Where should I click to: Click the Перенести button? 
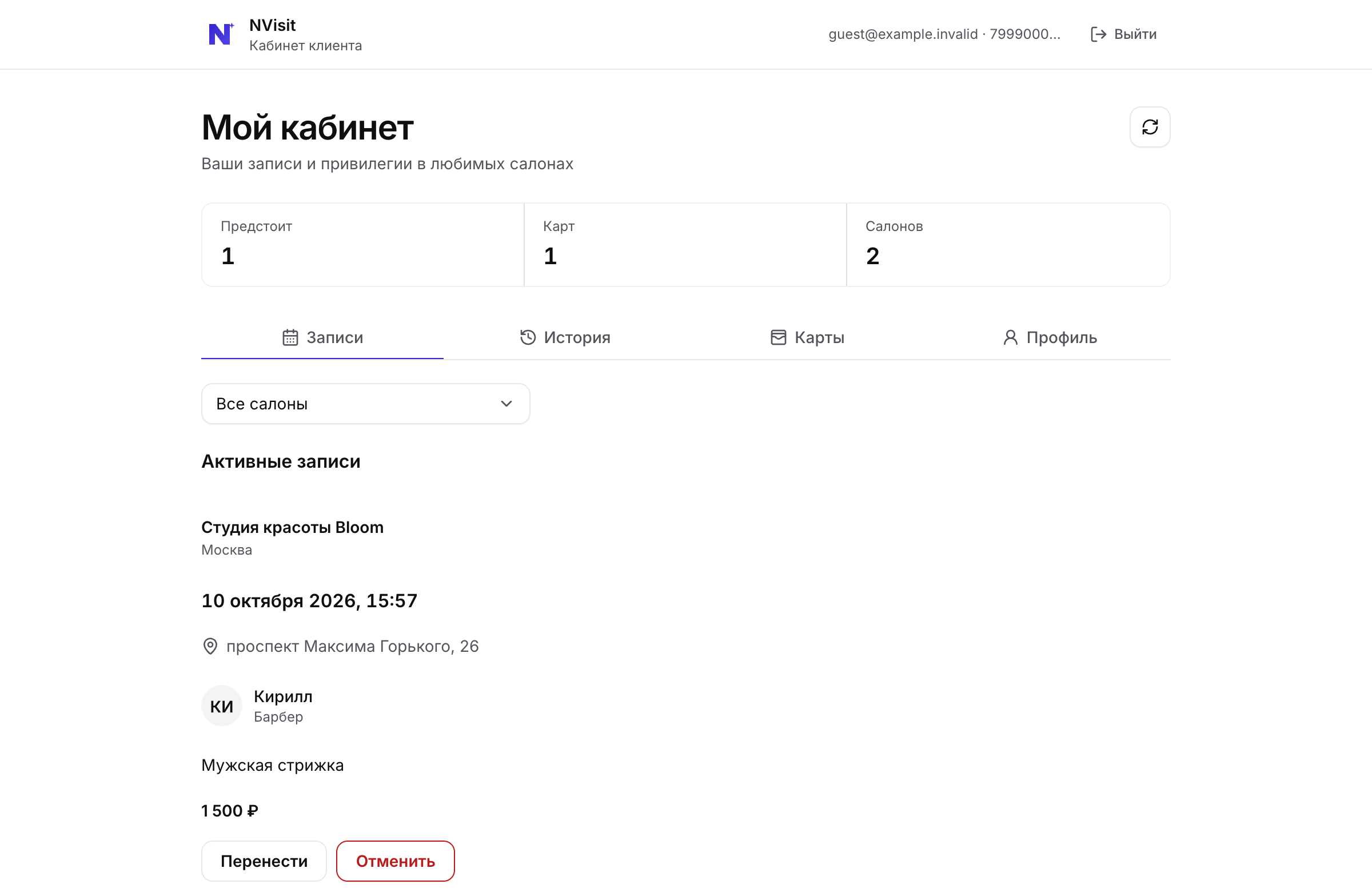click(264, 861)
